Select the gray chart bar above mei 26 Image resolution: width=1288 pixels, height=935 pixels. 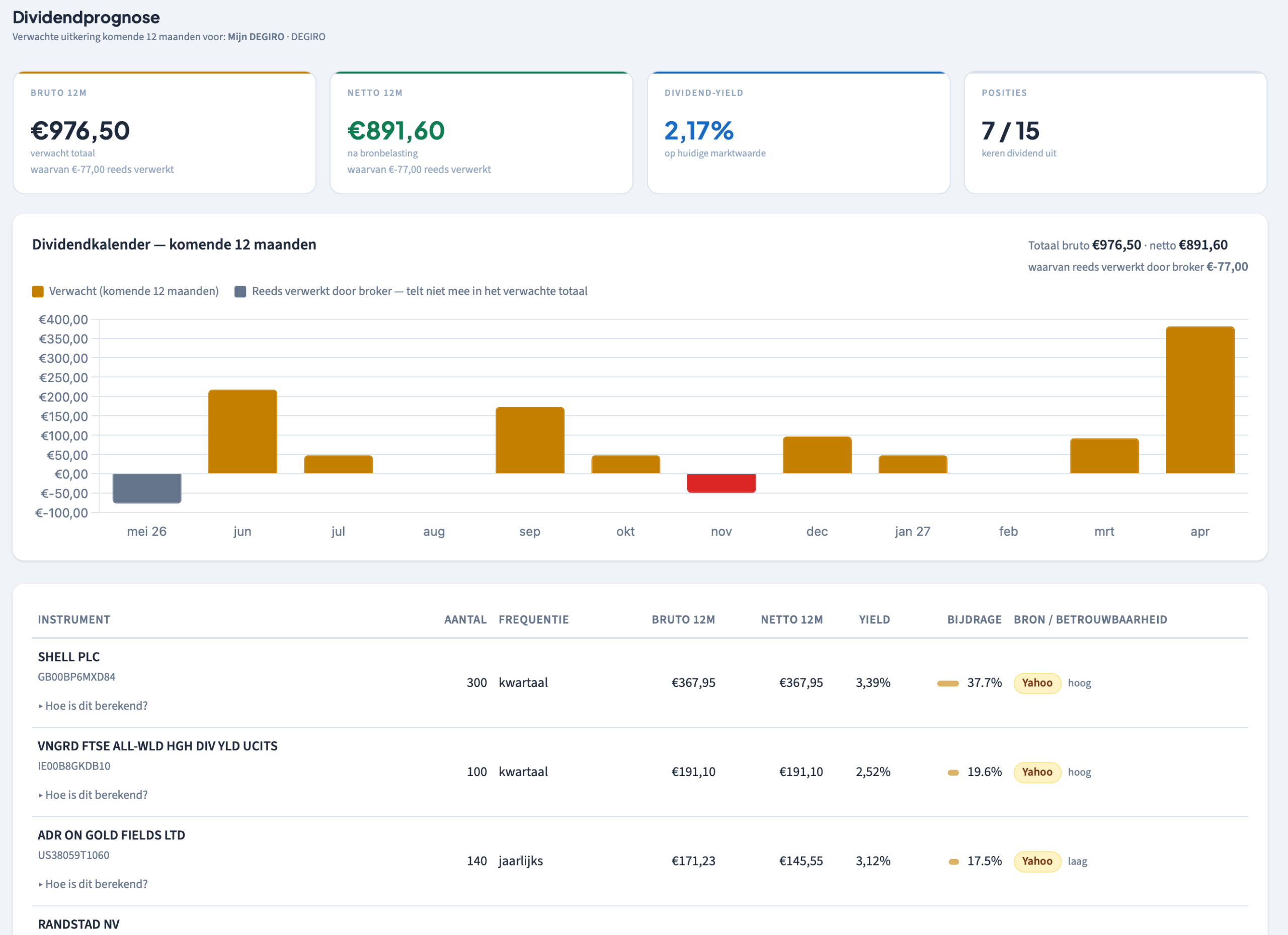(147, 488)
